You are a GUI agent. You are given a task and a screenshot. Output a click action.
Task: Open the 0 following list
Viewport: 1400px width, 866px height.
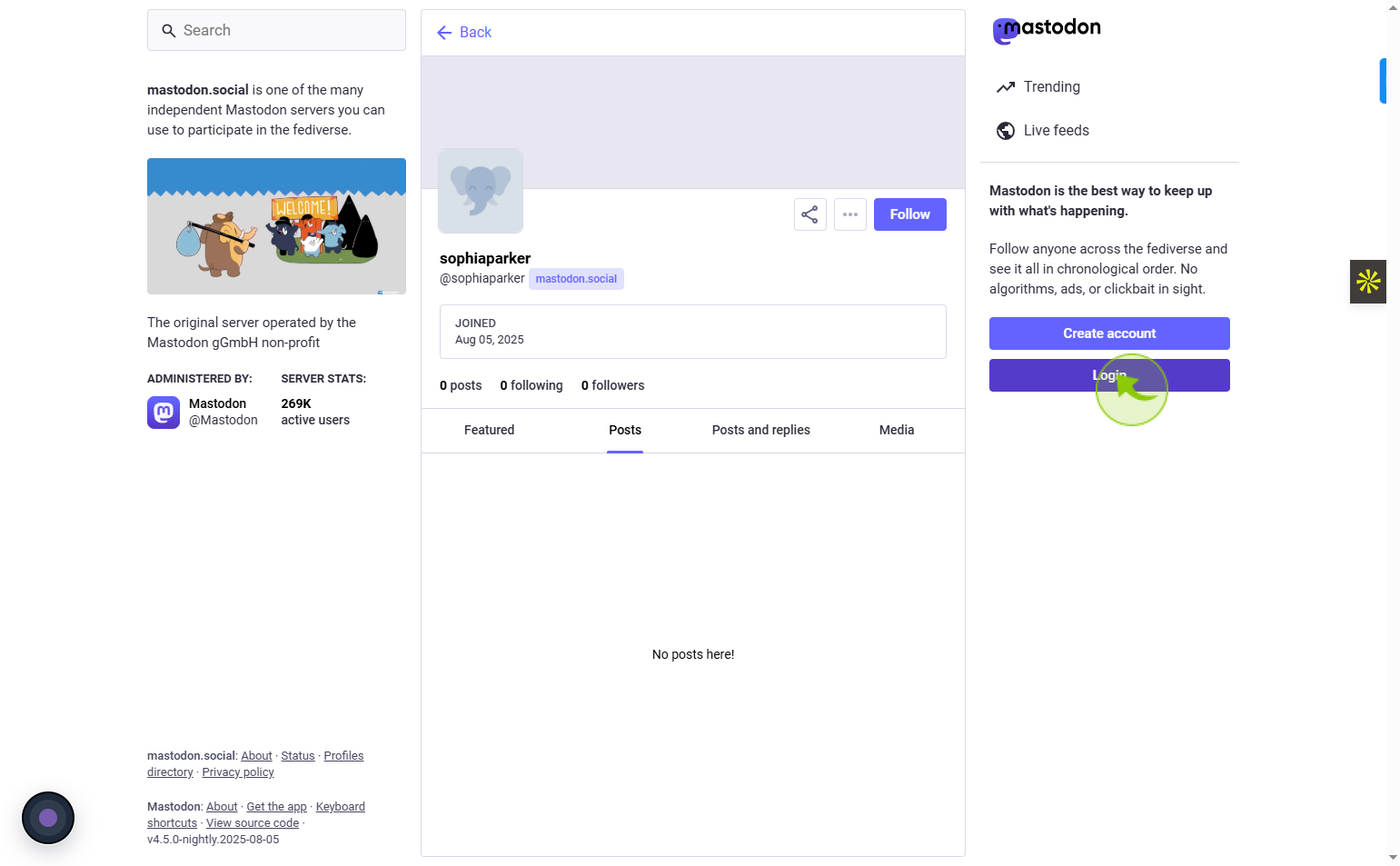pos(531,385)
